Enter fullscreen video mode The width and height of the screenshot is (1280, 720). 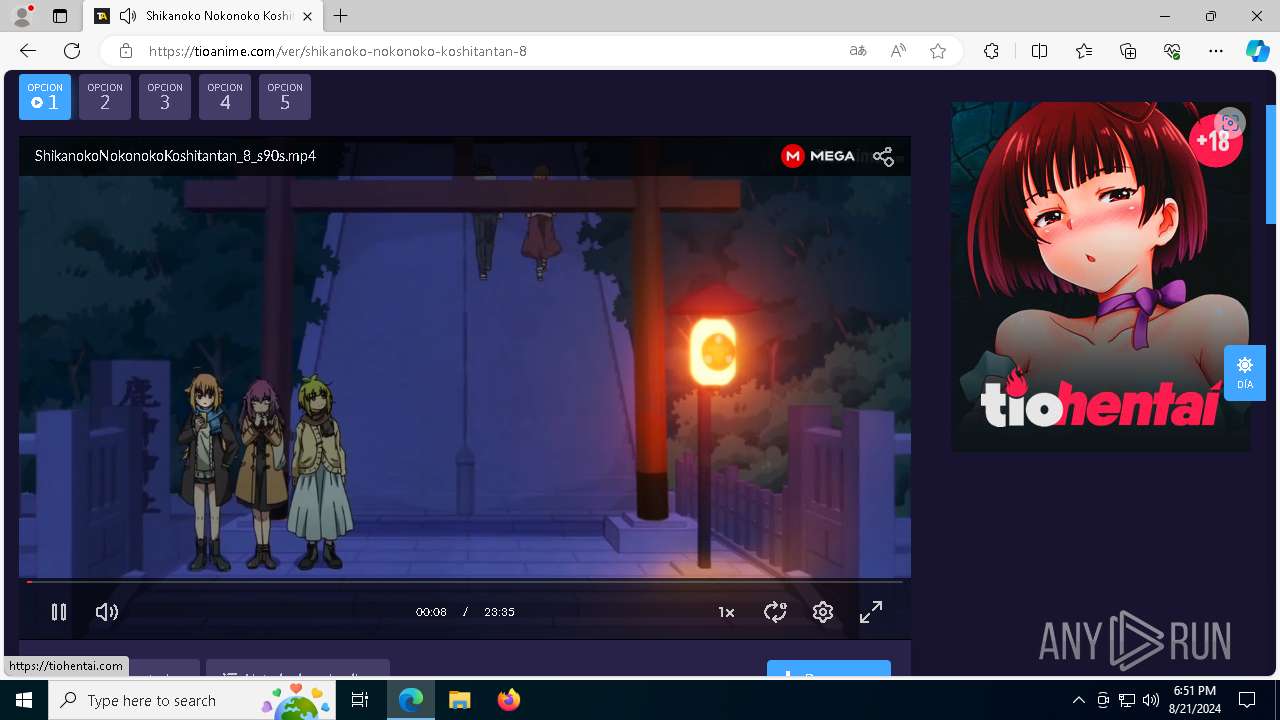[871, 612]
